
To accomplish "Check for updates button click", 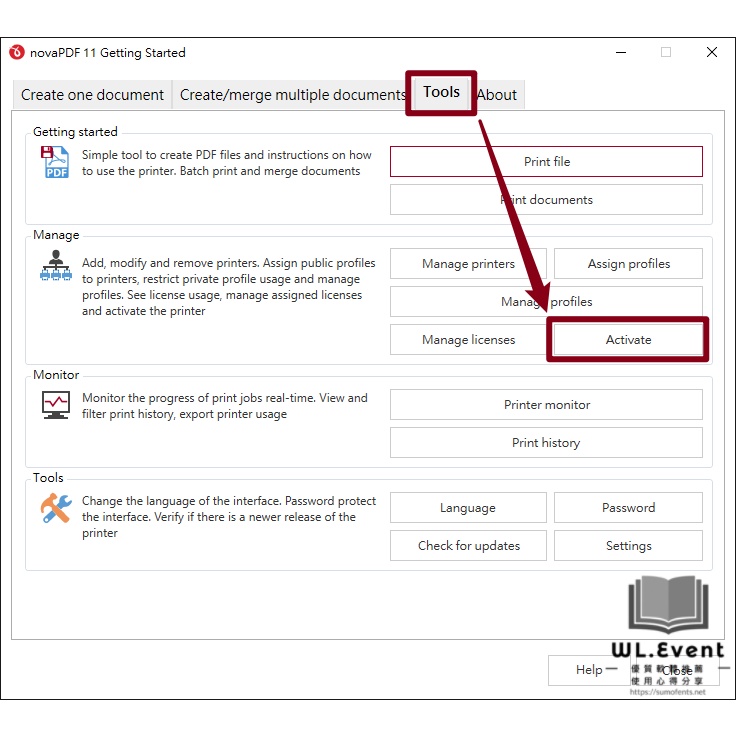I will (x=468, y=546).
